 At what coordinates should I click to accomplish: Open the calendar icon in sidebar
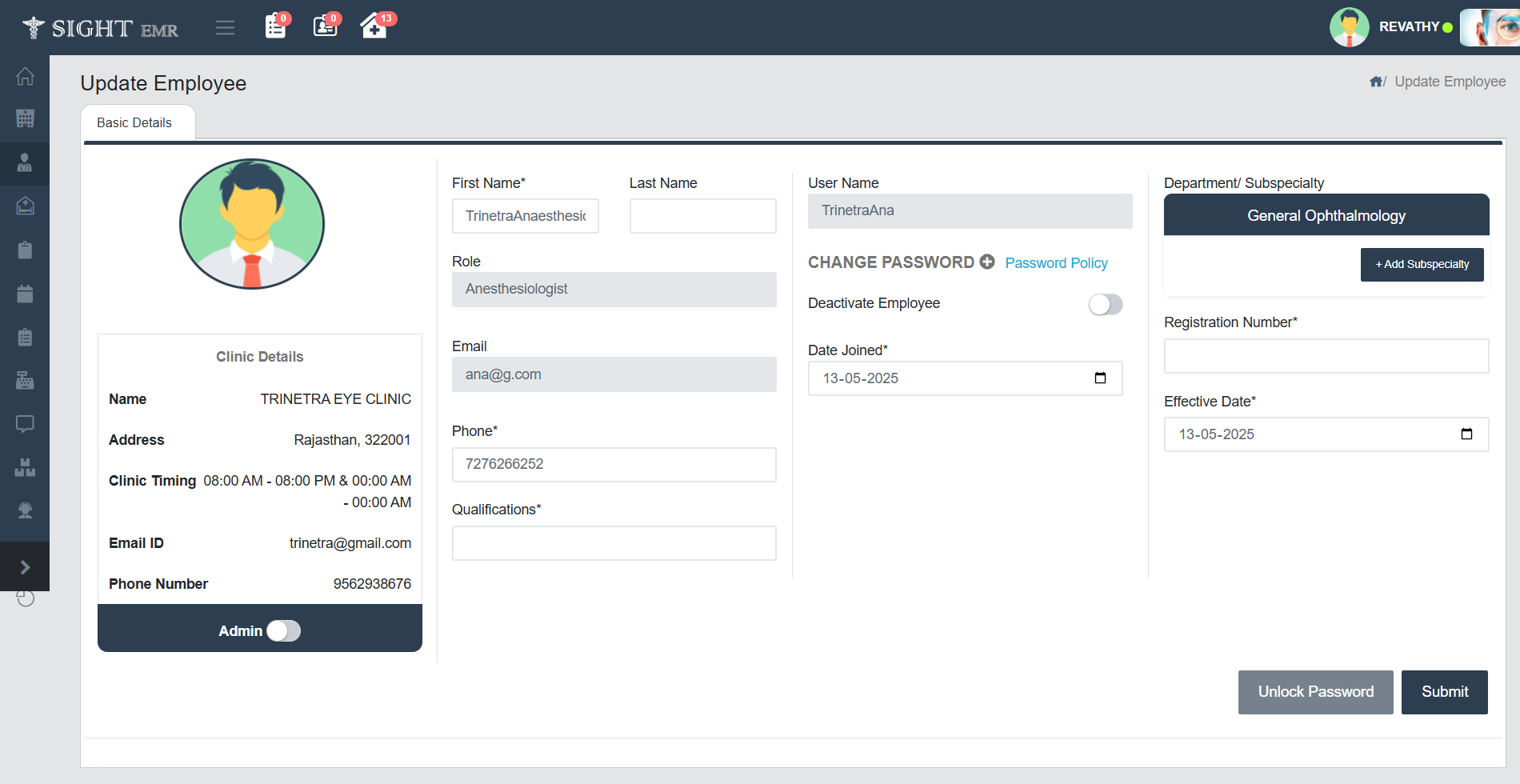point(25,294)
